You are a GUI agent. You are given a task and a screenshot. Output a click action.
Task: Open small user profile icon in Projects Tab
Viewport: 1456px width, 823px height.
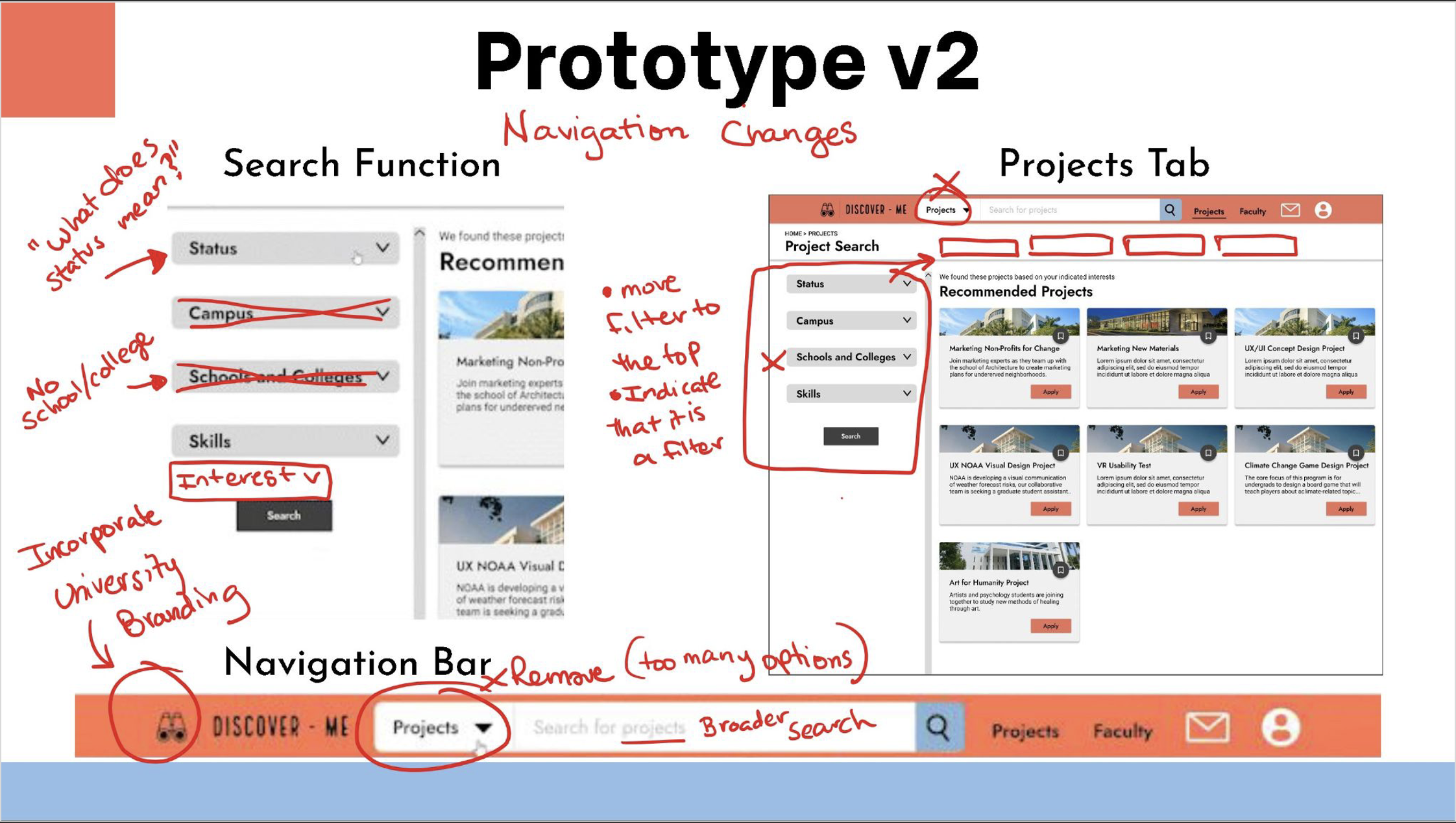coord(1323,210)
